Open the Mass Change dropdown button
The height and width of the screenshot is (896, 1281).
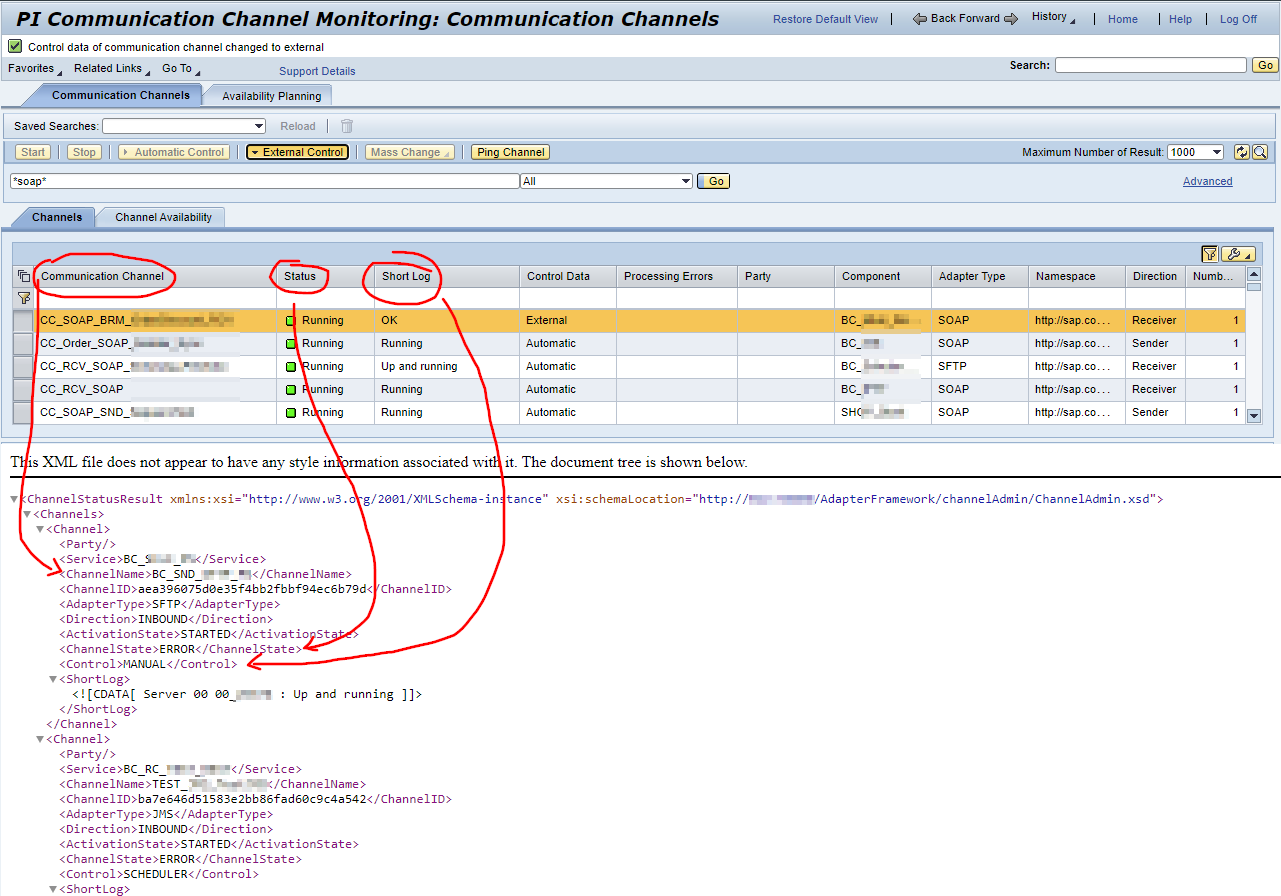(410, 152)
